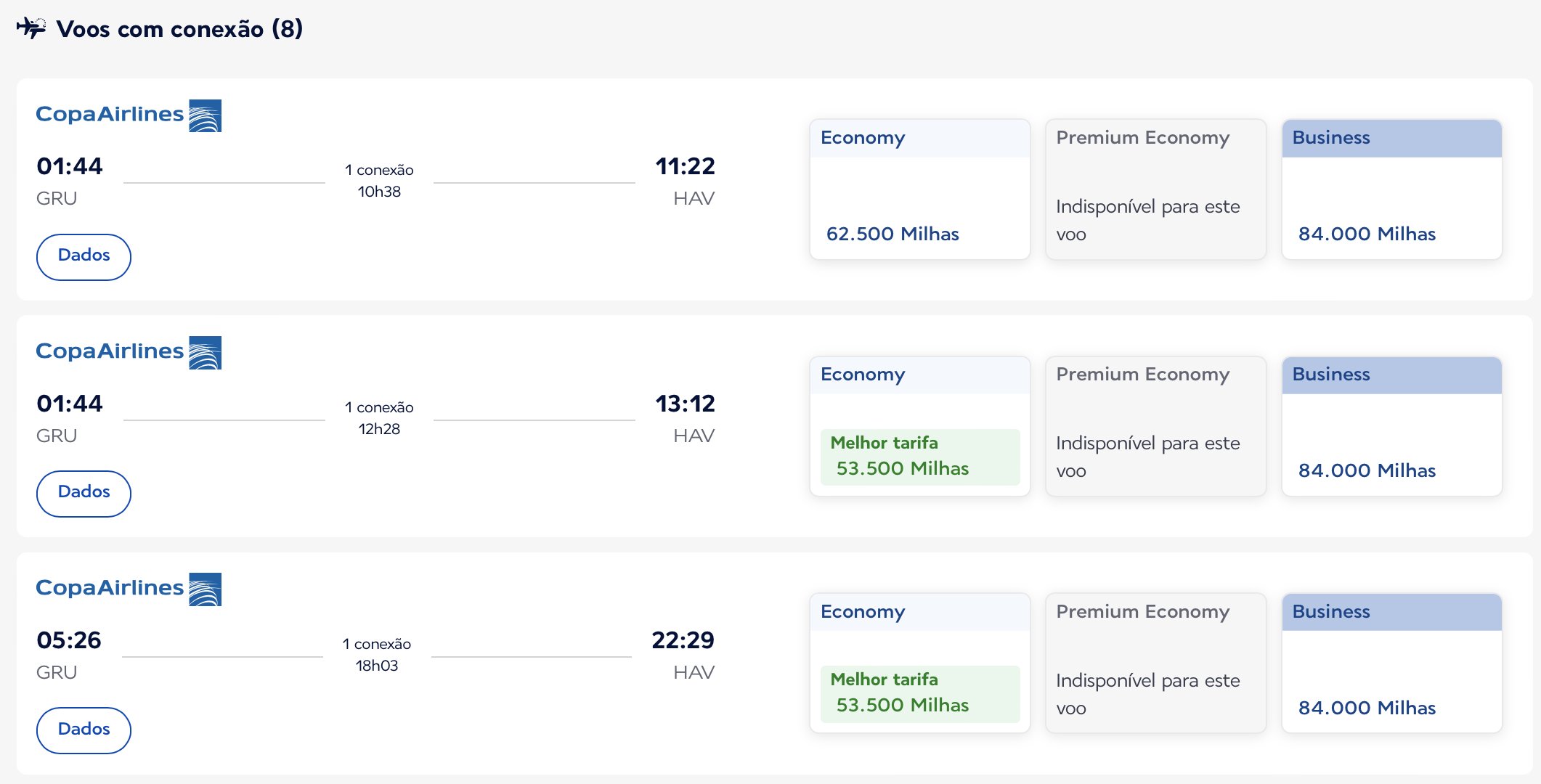Click '1 conexão 12h28' duration label
This screenshot has width=1541, height=784.
(x=379, y=418)
